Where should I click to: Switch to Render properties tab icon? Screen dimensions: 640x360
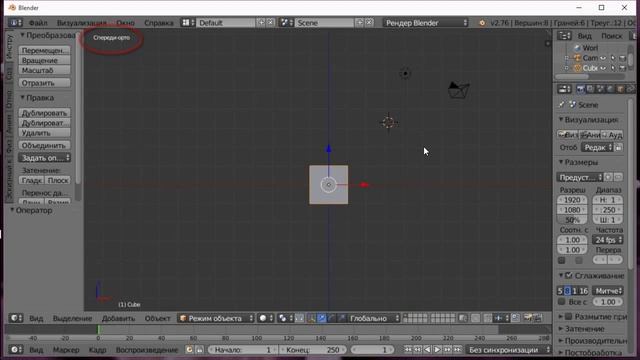580,89
